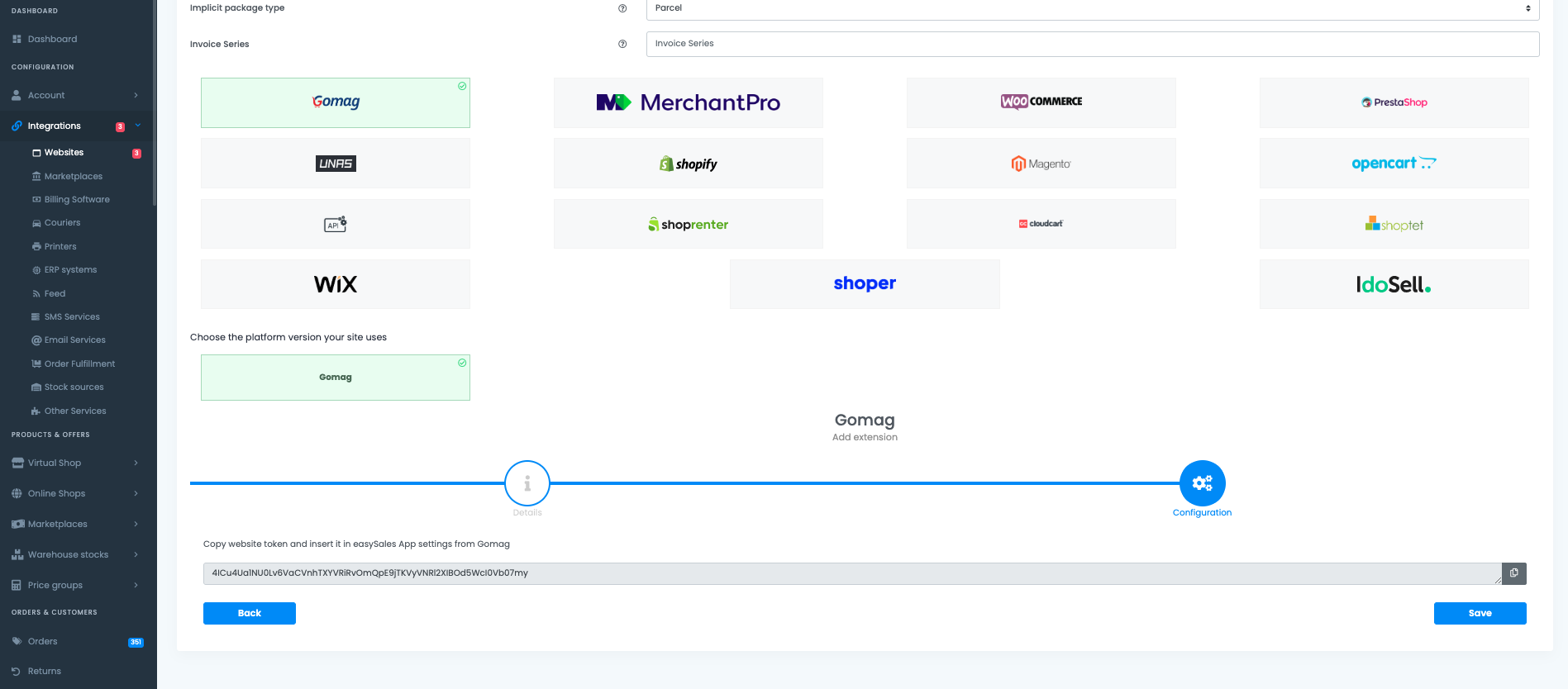Save the Gomag extension settings

pyautogui.click(x=1480, y=613)
